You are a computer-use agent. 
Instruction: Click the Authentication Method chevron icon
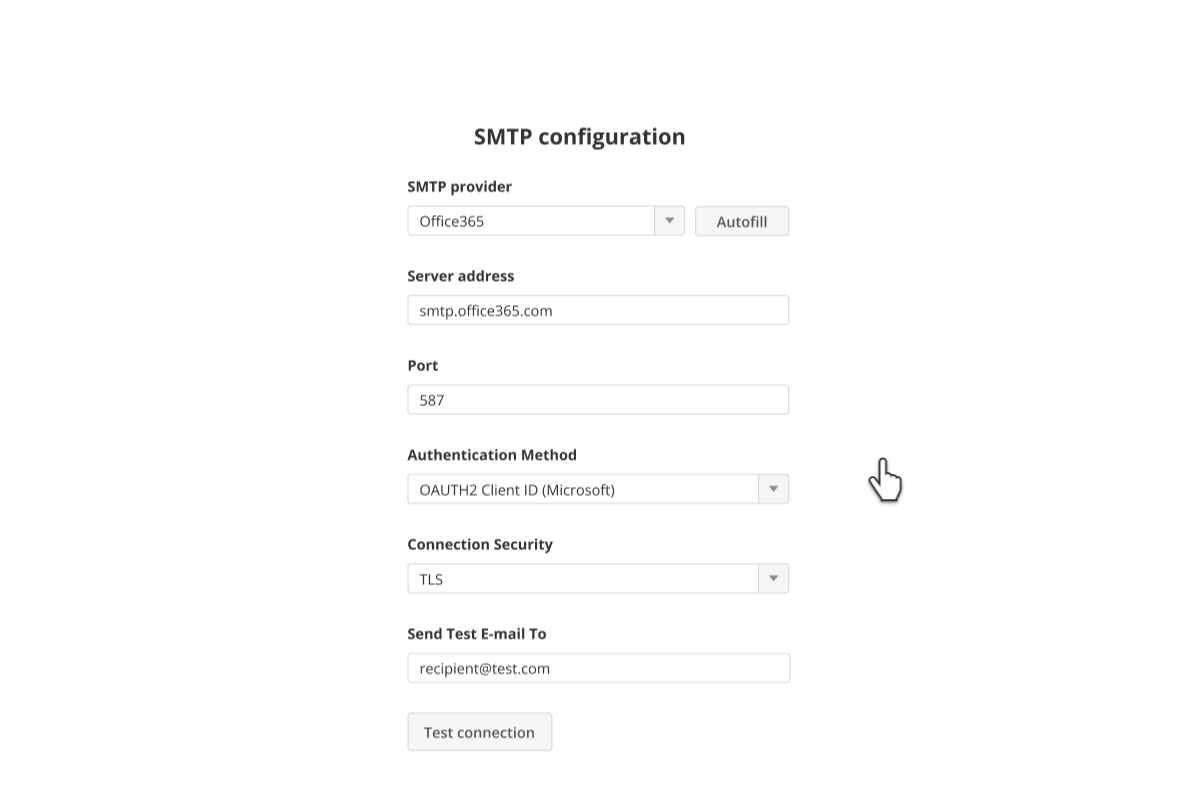pyautogui.click(x=773, y=489)
